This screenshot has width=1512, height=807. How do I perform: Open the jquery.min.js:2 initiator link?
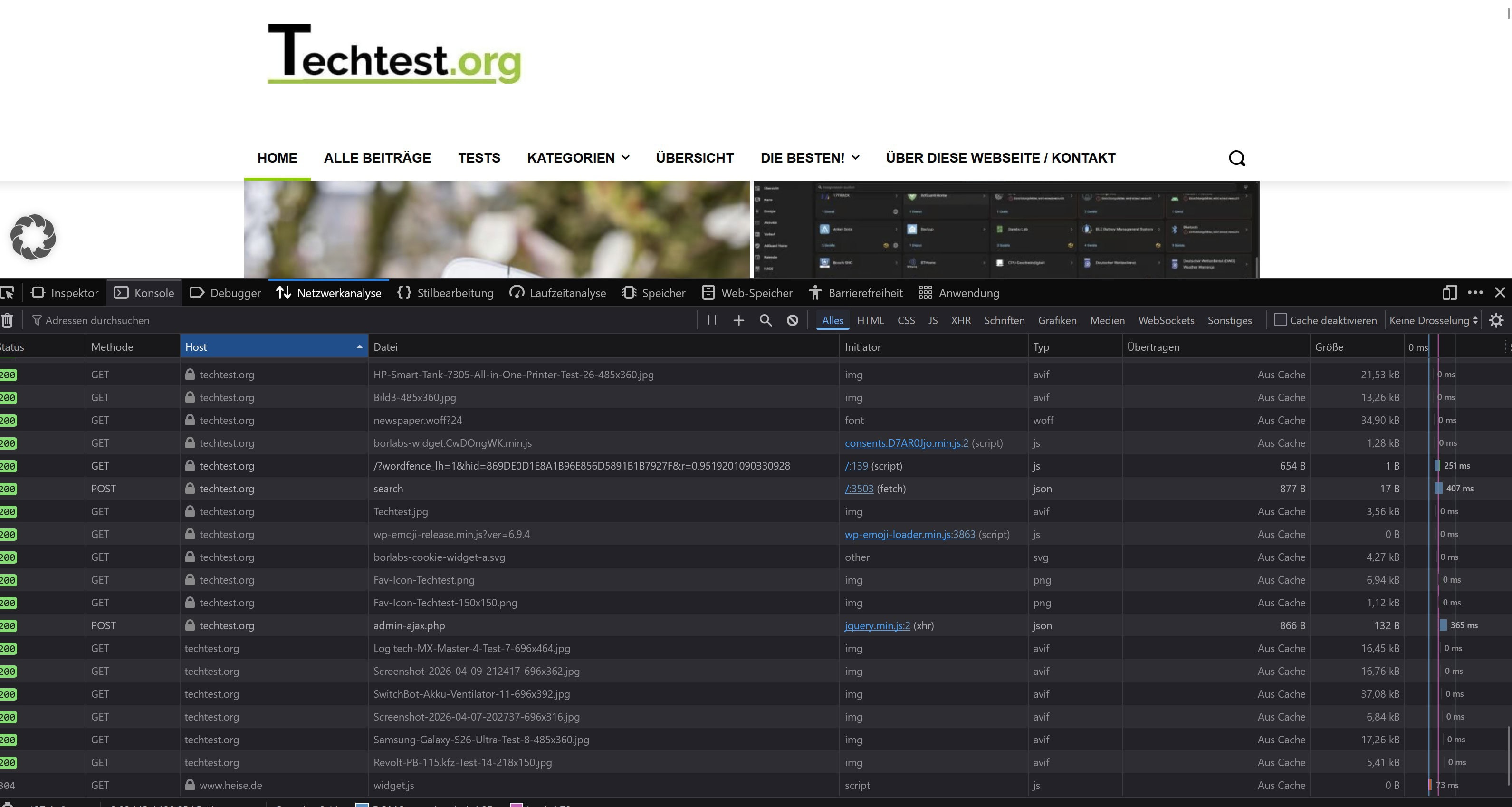877,625
